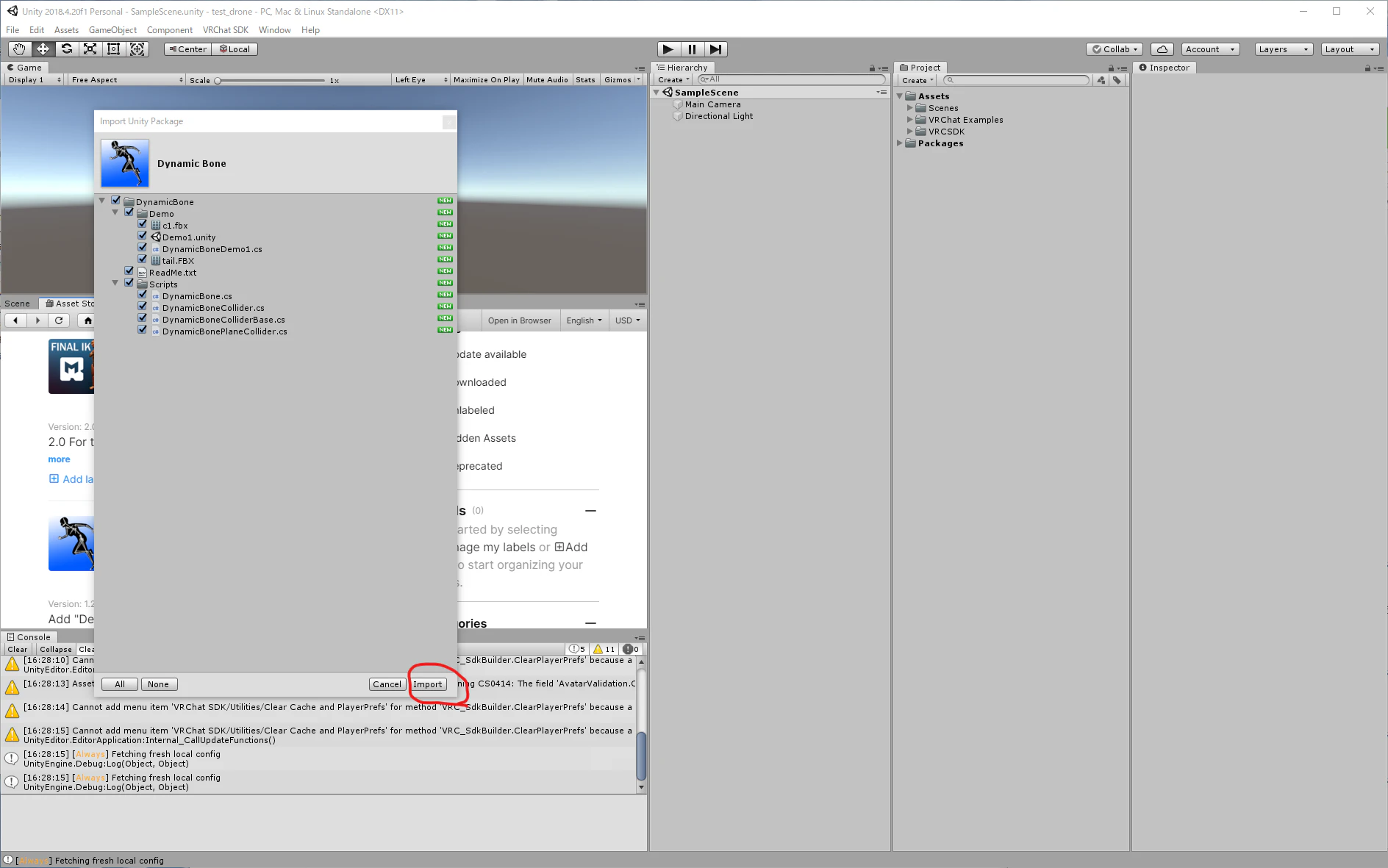Open the Layout dropdown
Screen dimensions: 1388x868
pos(1350,49)
